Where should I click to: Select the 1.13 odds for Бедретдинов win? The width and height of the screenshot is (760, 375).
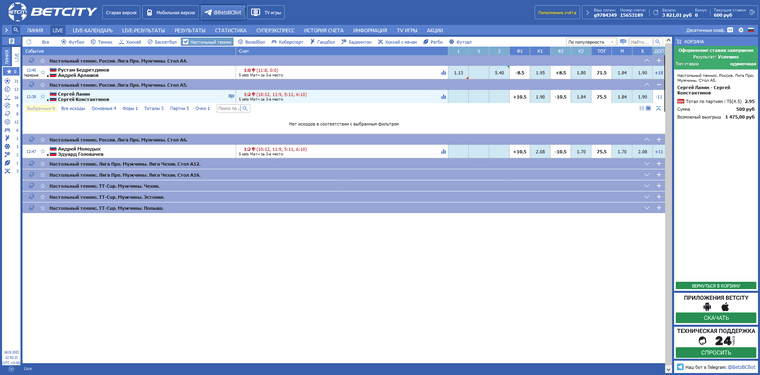458,73
